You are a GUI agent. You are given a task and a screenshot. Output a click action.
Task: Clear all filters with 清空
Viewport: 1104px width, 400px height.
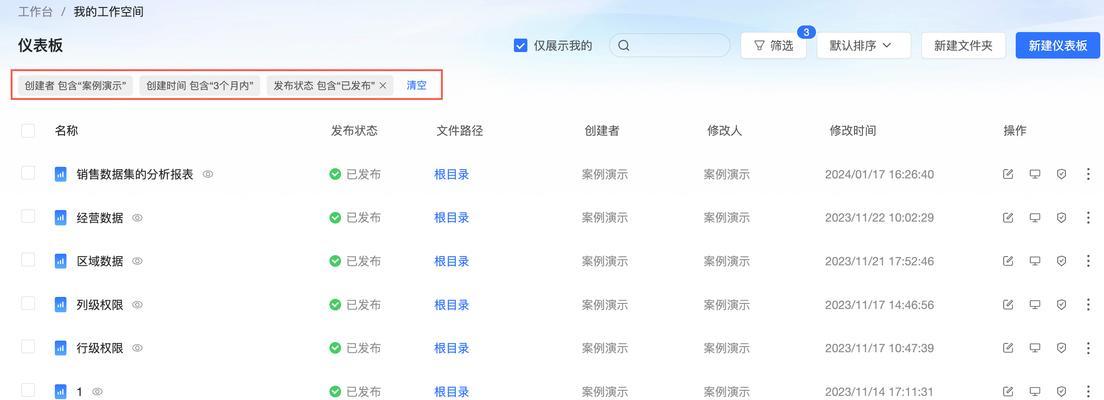pos(416,85)
